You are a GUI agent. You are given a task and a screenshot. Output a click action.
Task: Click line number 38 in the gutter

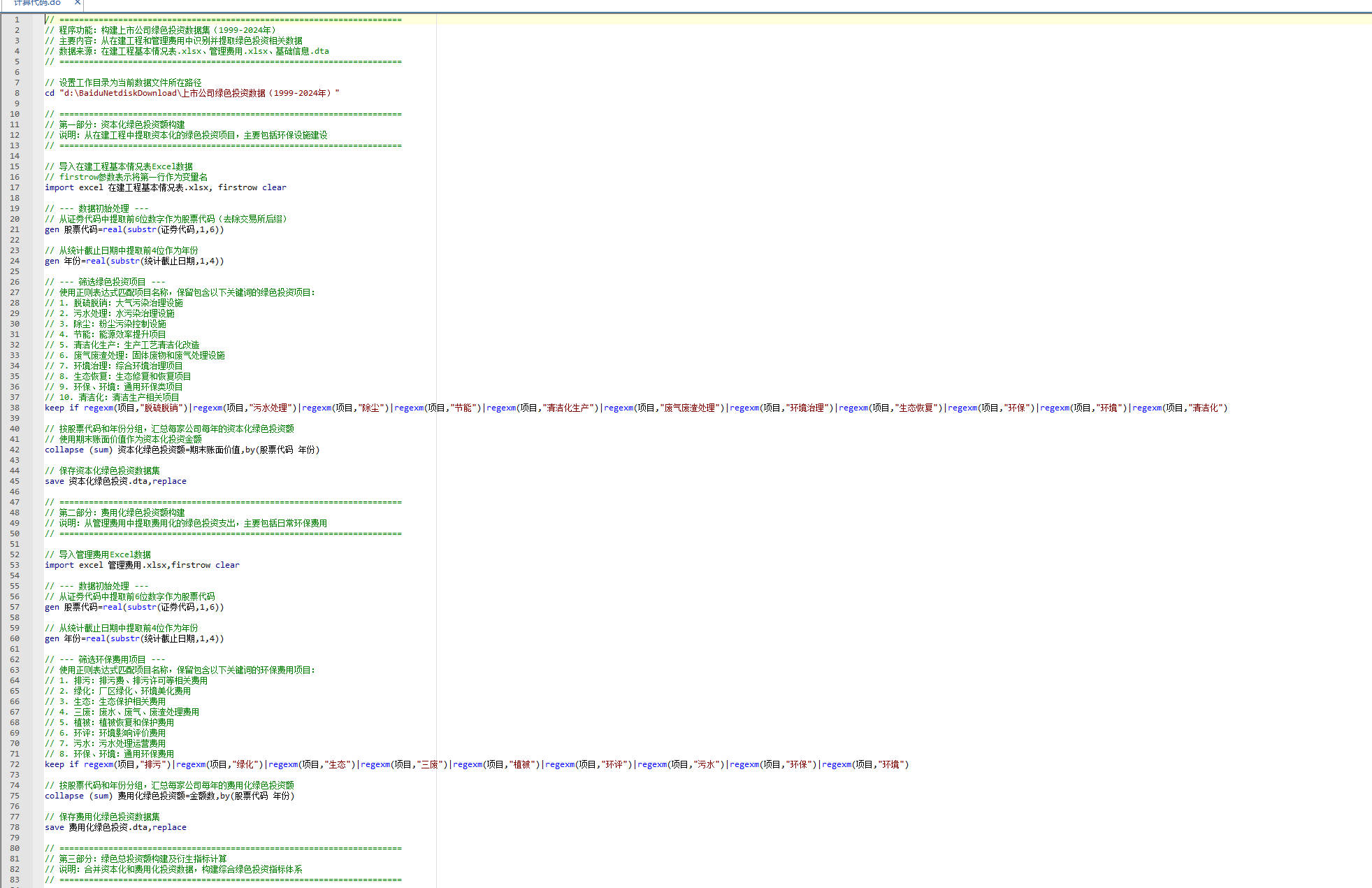(15, 408)
